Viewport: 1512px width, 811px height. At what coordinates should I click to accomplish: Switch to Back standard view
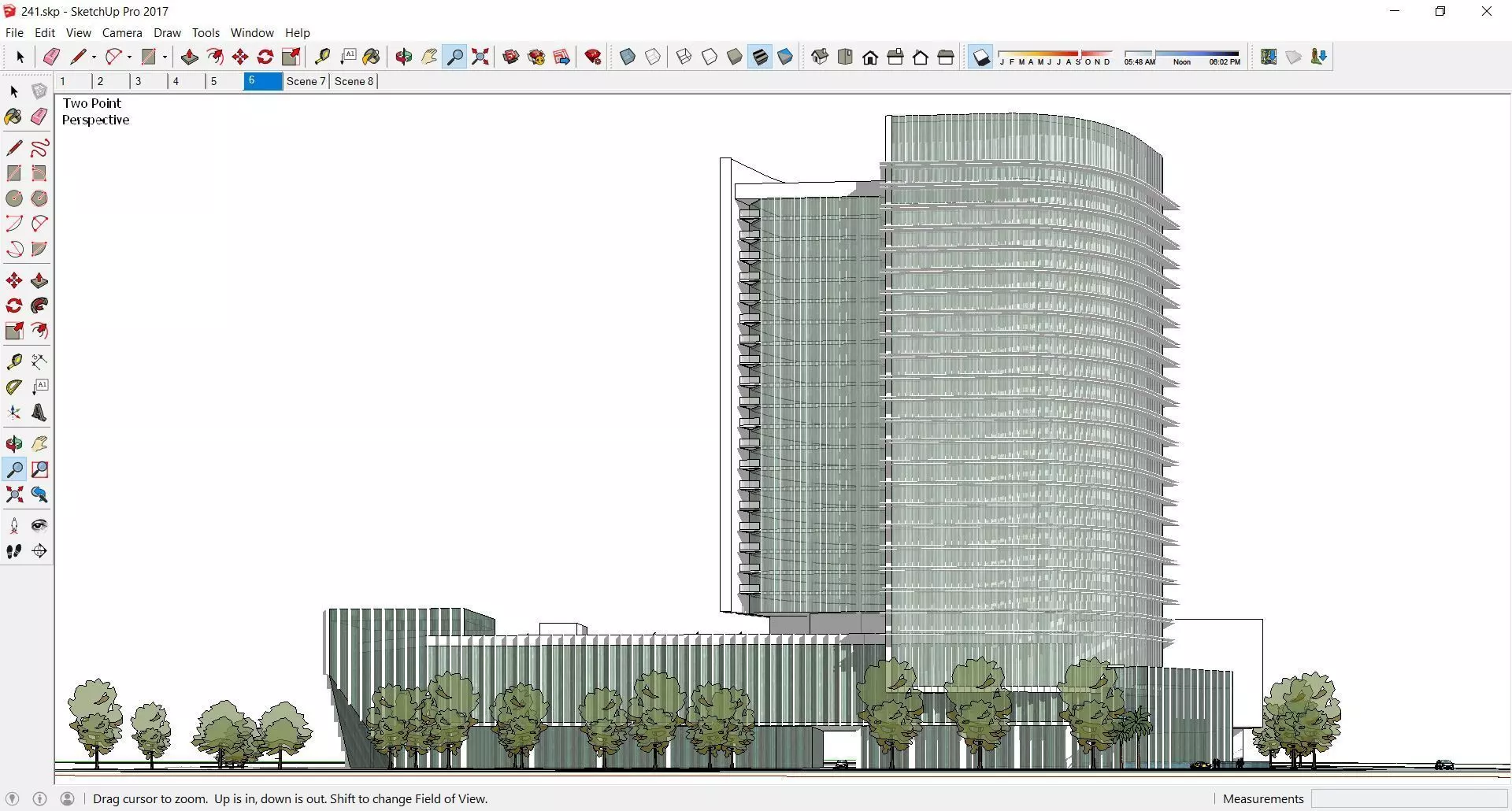pyautogui.click(x=921, y=57)
